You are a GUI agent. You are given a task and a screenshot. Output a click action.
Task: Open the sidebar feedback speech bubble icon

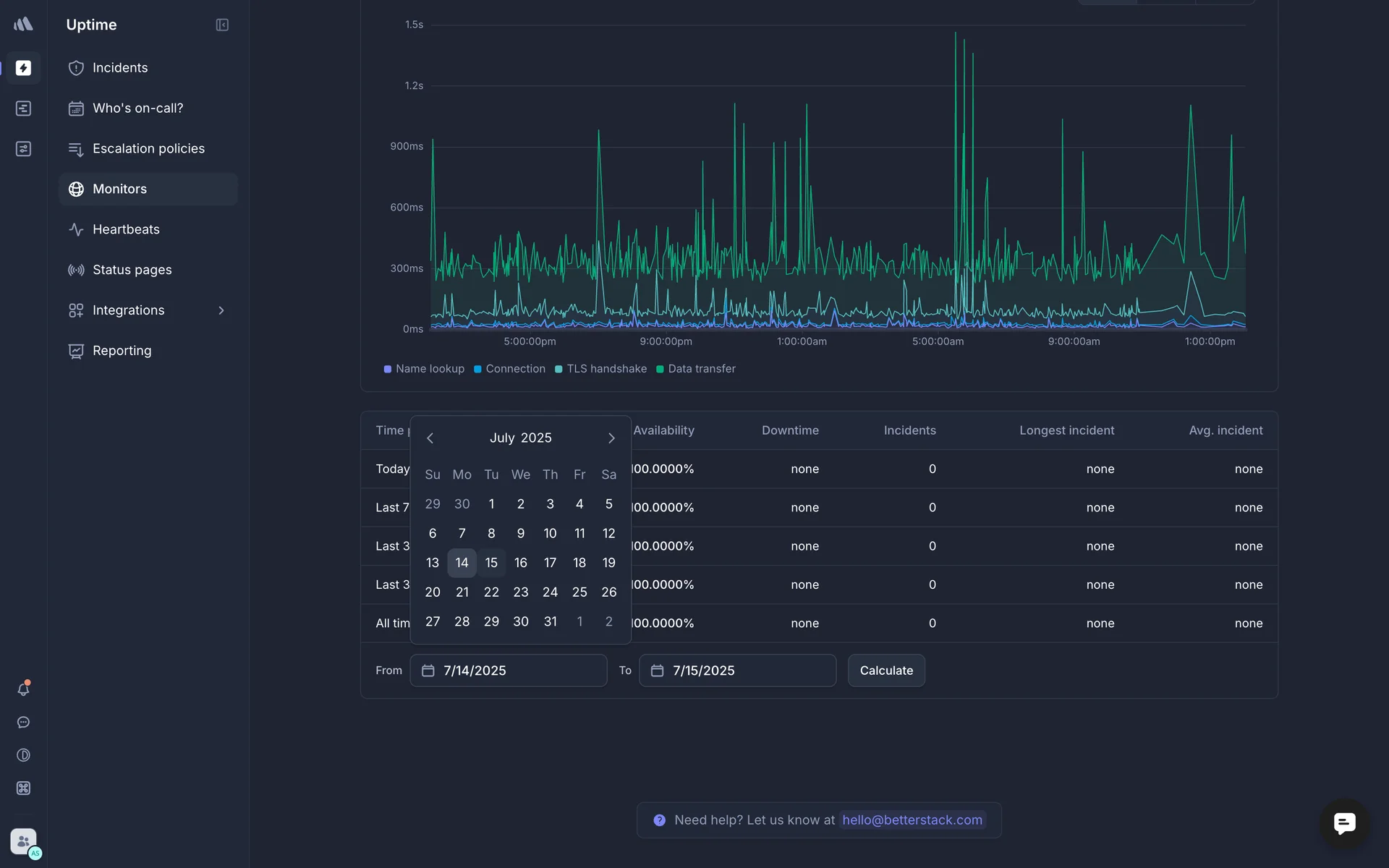click(x=23, y=723)
